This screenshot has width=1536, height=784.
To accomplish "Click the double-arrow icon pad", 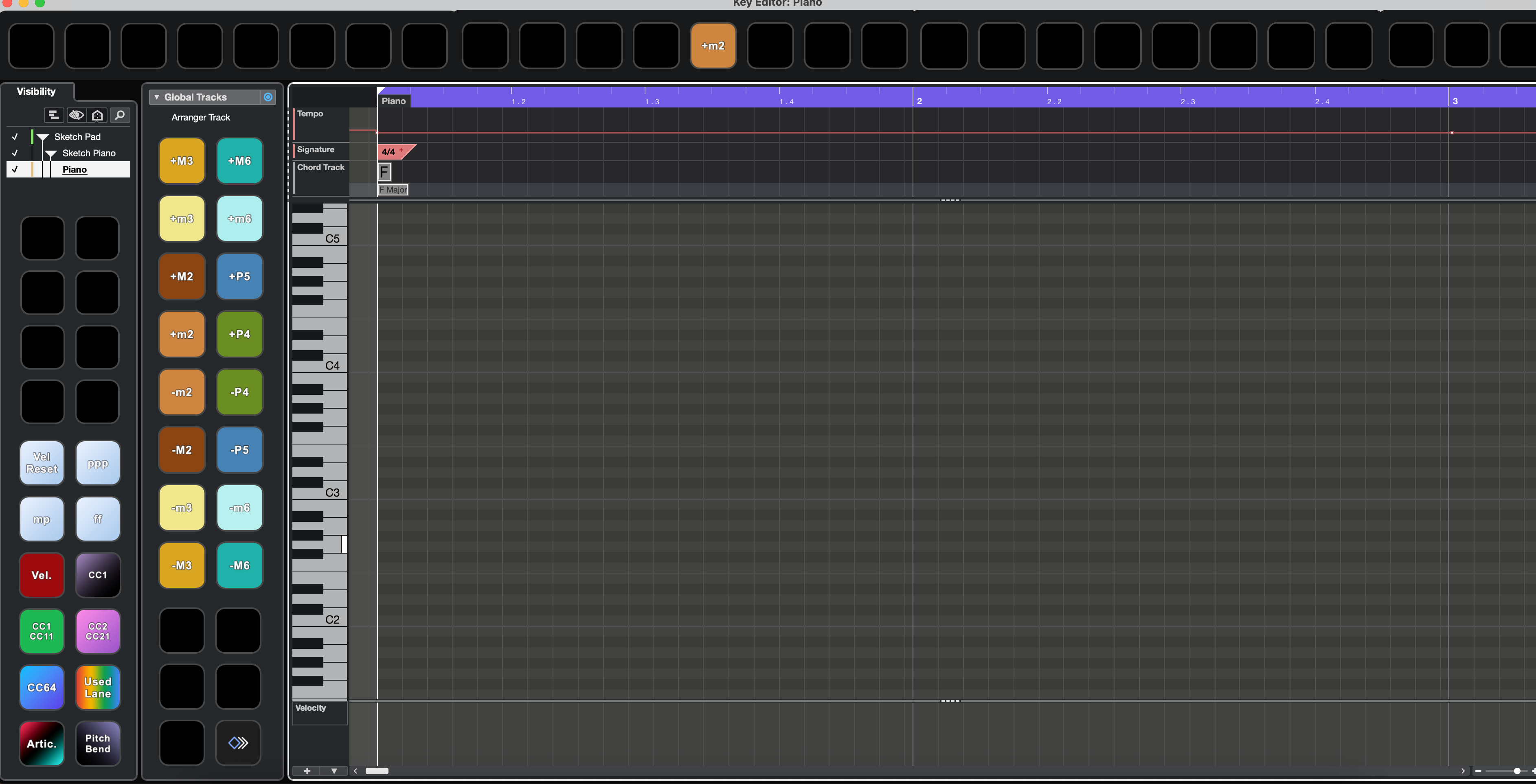I will pyautogui.click(x=238, y=742).
